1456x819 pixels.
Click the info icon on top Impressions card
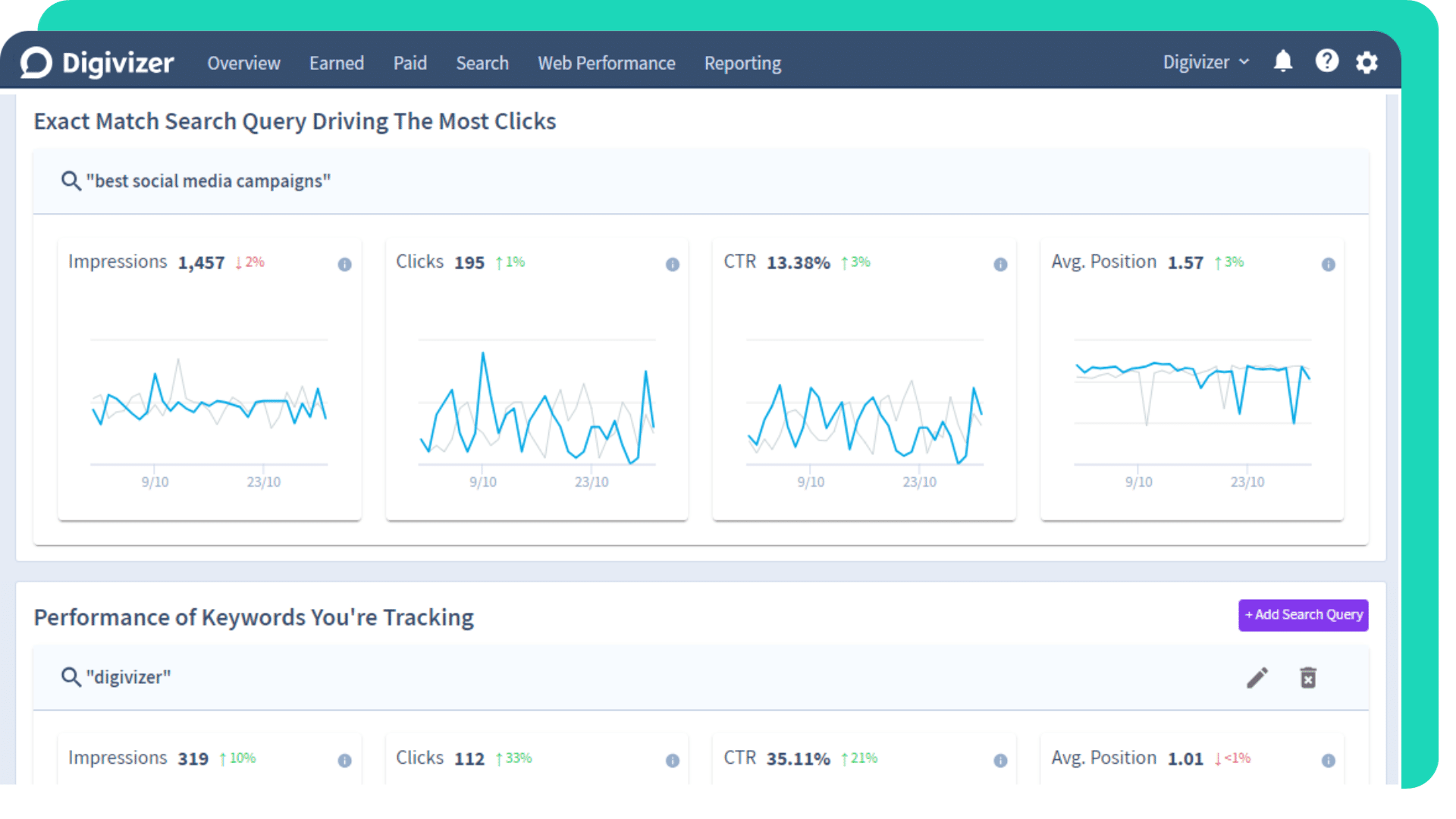pyautogui.click(x=344, y=265)
